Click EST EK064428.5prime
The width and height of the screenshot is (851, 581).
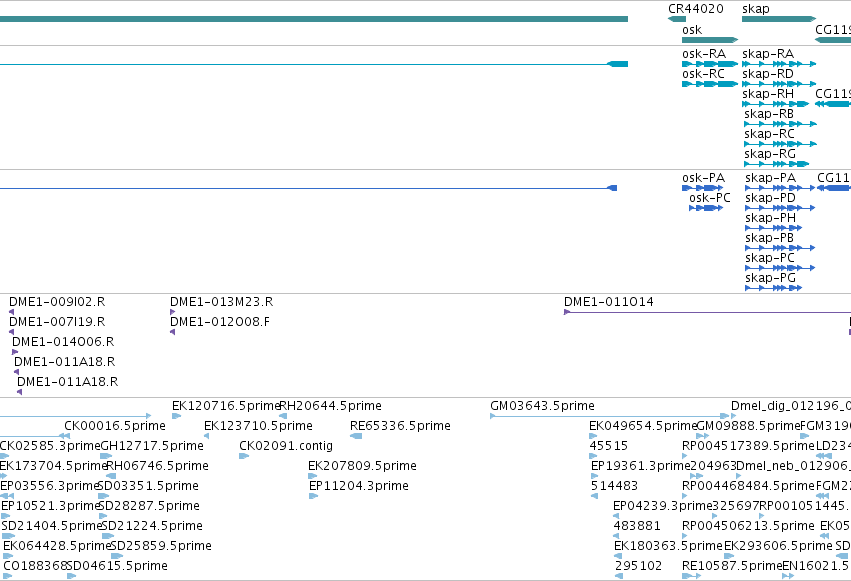click(8, 556)
